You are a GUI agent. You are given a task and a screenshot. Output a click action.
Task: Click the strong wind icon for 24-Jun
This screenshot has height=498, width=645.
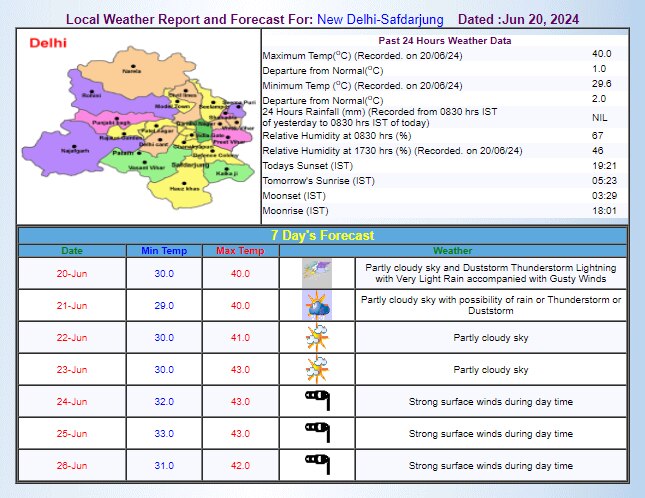click(x=316, y=401)
